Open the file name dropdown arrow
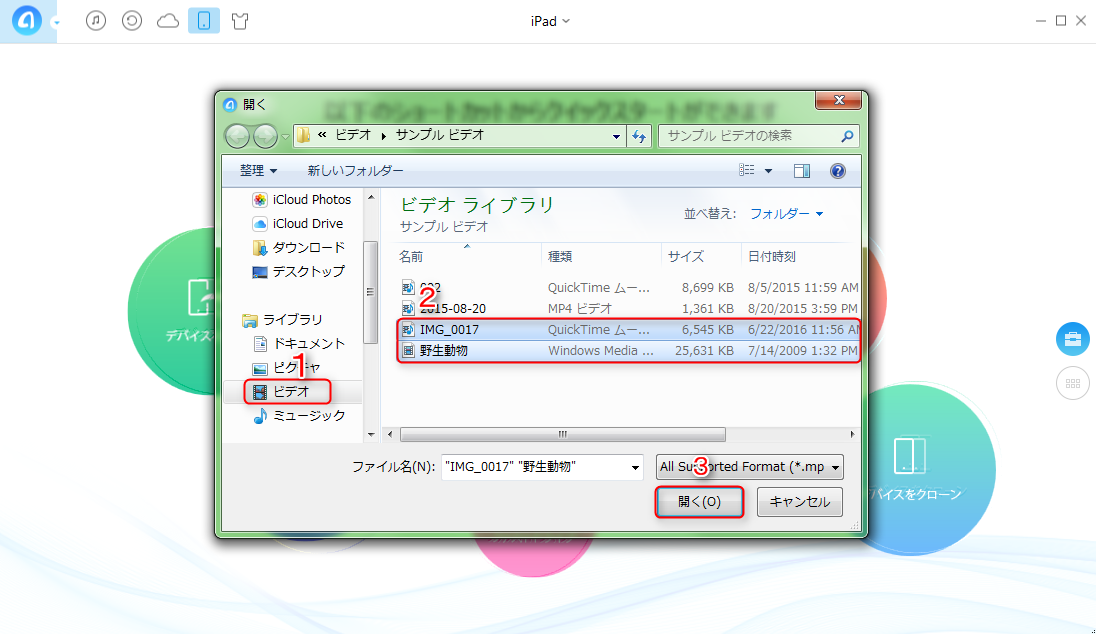The height and width of the screenshot is (634, 1096). [635, 467]
